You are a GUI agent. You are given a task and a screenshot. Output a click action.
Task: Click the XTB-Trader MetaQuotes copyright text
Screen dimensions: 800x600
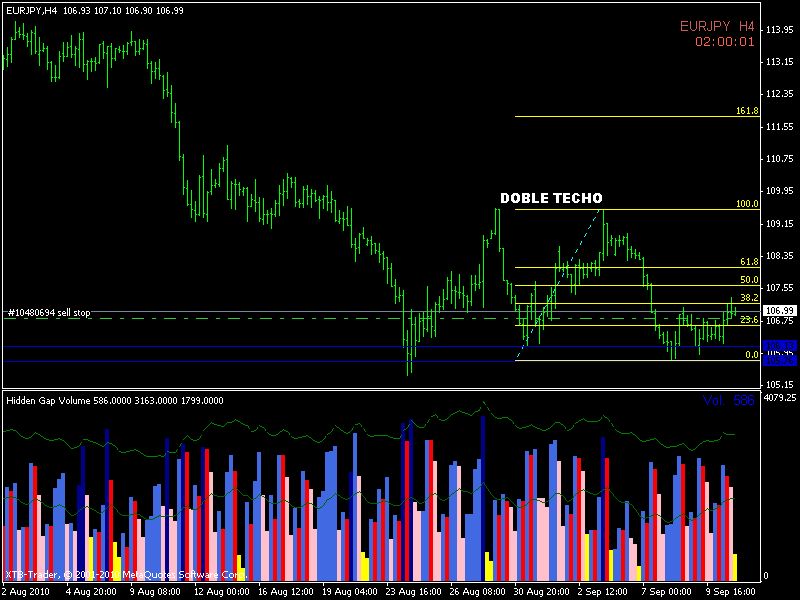point(125,575)
